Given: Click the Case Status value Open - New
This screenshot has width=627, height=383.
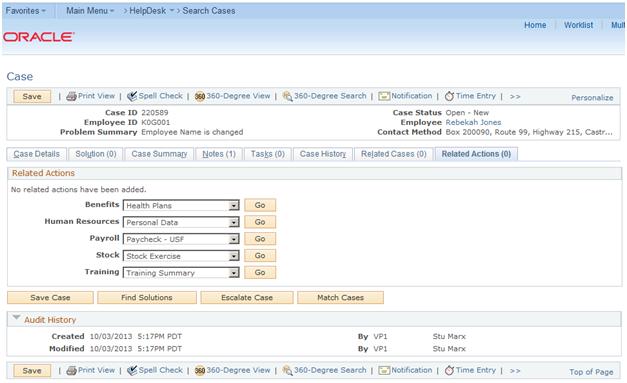Looking at the screenshot, I should coord(467,113).
